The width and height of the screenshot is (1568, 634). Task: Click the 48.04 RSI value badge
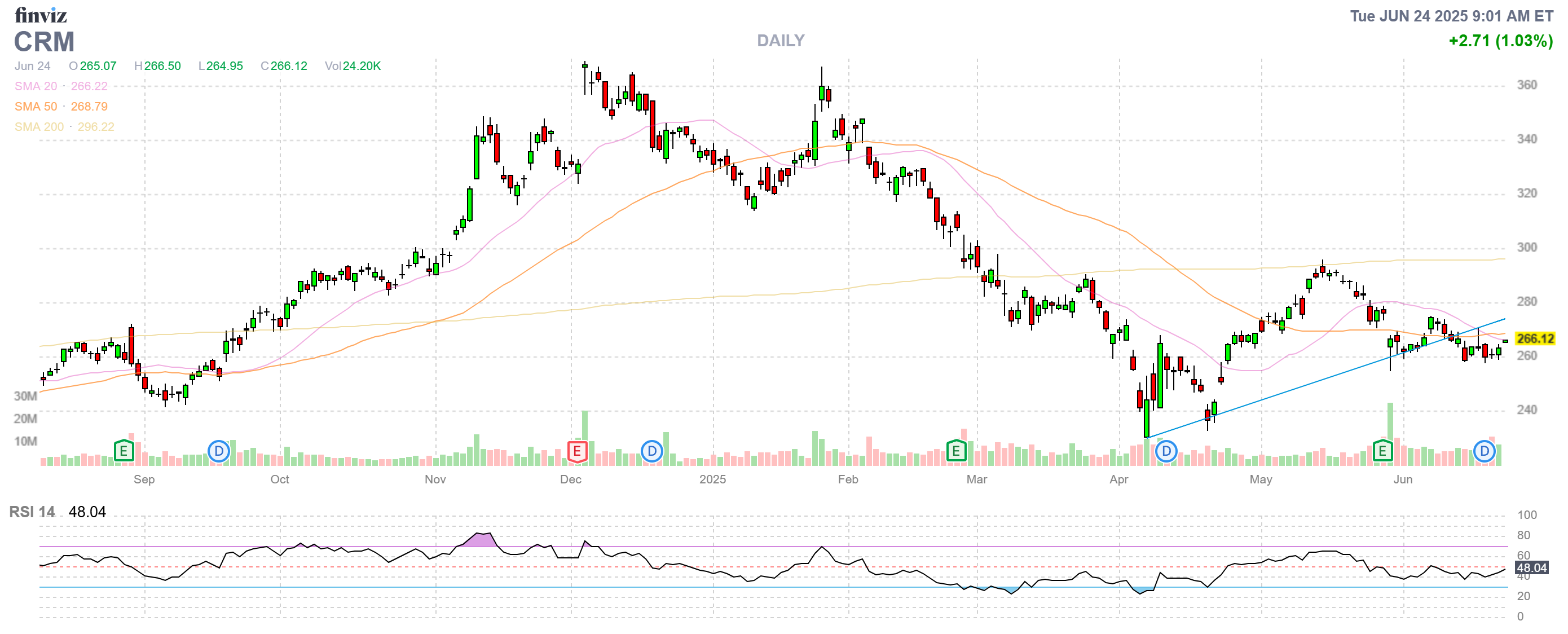click(x=1531, y=567)
